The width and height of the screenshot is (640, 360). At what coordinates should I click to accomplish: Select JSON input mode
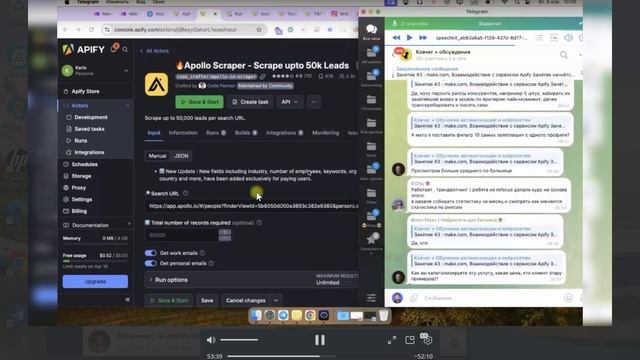tap(181, 156)
